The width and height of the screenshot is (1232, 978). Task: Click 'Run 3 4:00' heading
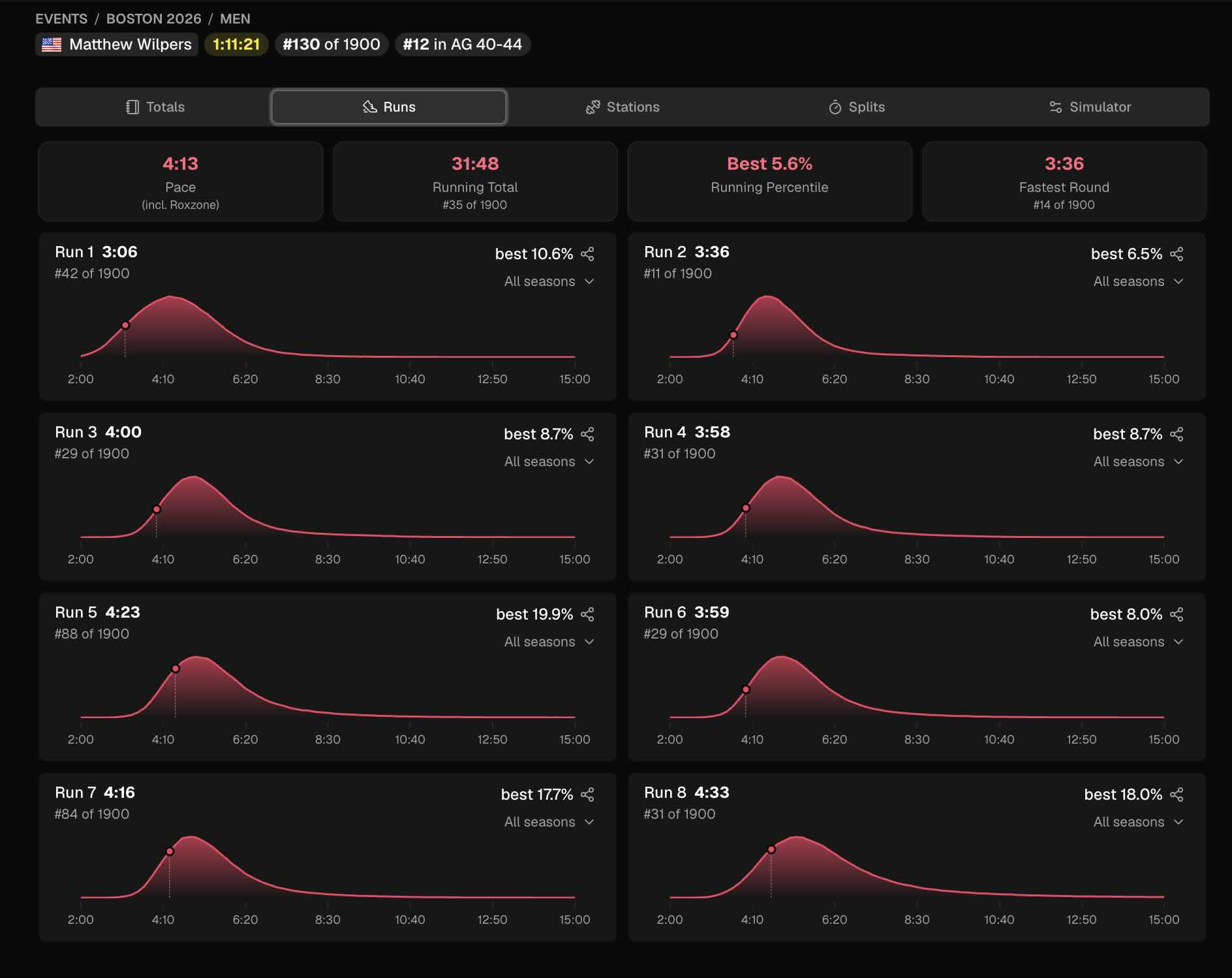click(98, 432)
